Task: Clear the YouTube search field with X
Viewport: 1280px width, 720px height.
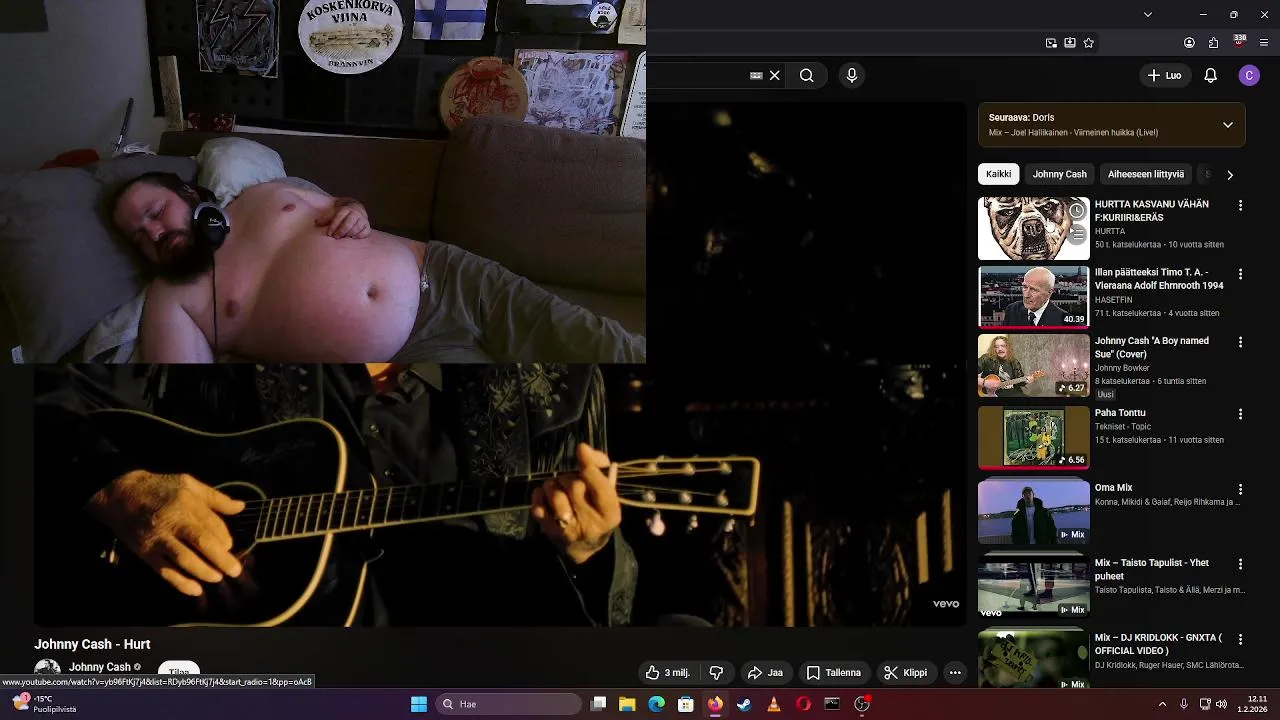Action: click(774, 75)
